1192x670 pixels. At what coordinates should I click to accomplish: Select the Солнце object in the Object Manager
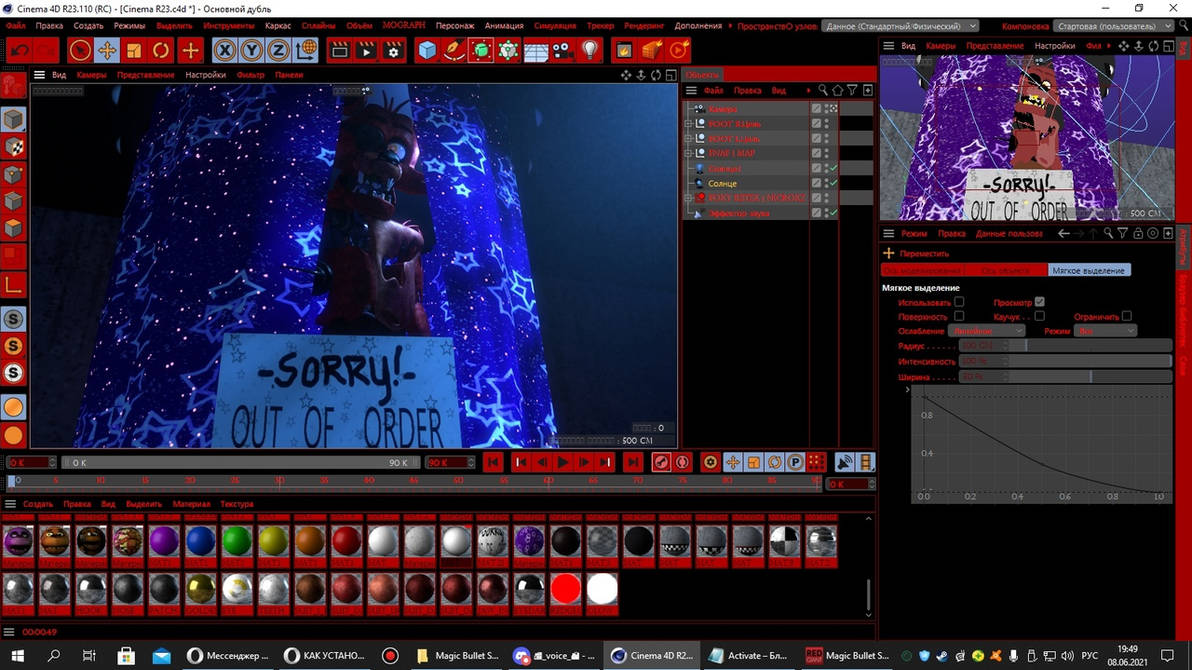pos(722,183)
